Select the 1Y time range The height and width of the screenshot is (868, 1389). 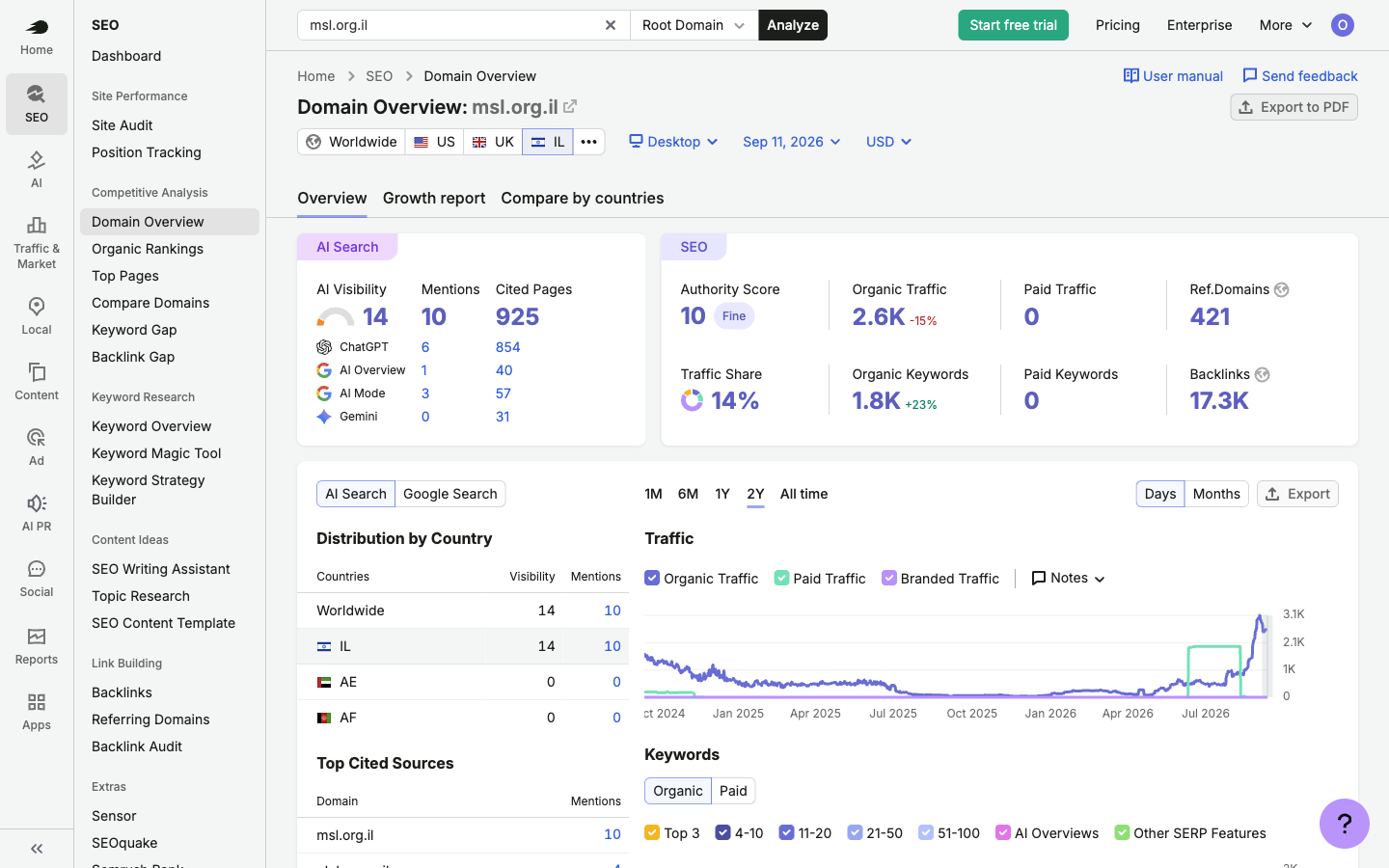coord(722,494)
